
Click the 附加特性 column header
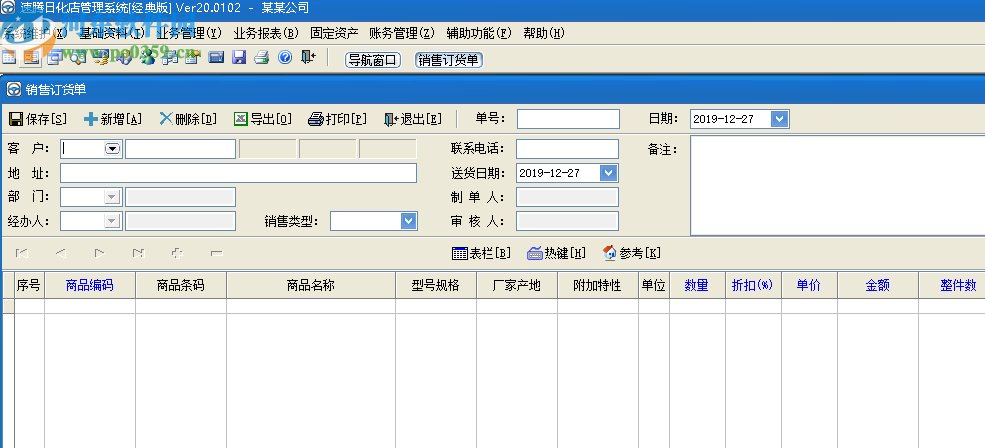click(598, 285)
